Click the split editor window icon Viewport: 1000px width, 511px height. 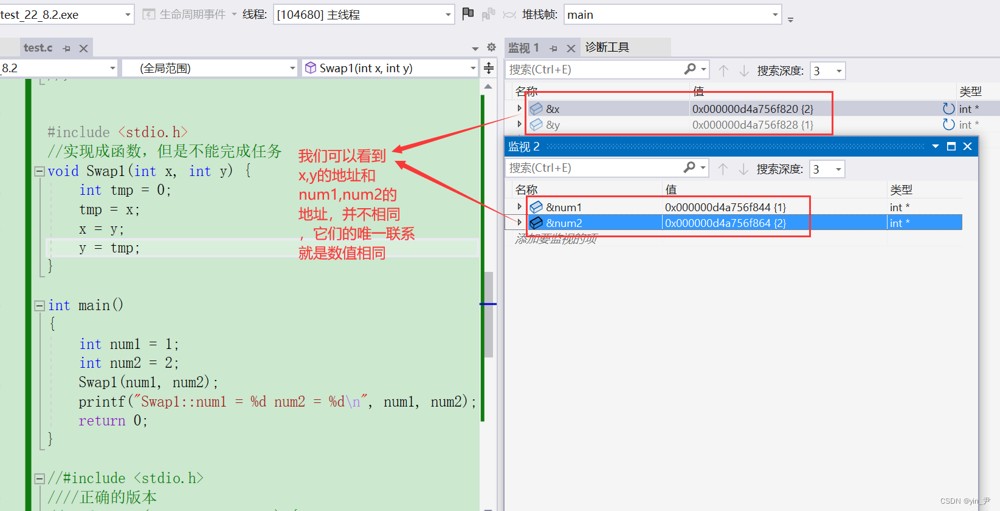click(x=489, y=68)
